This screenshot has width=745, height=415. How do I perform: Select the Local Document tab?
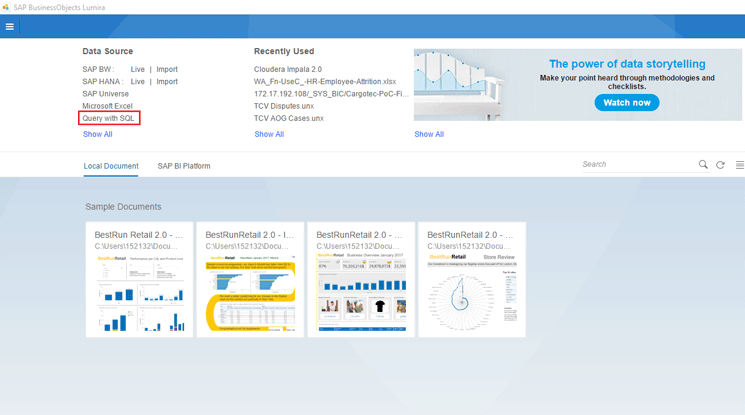tap(111, 166)
